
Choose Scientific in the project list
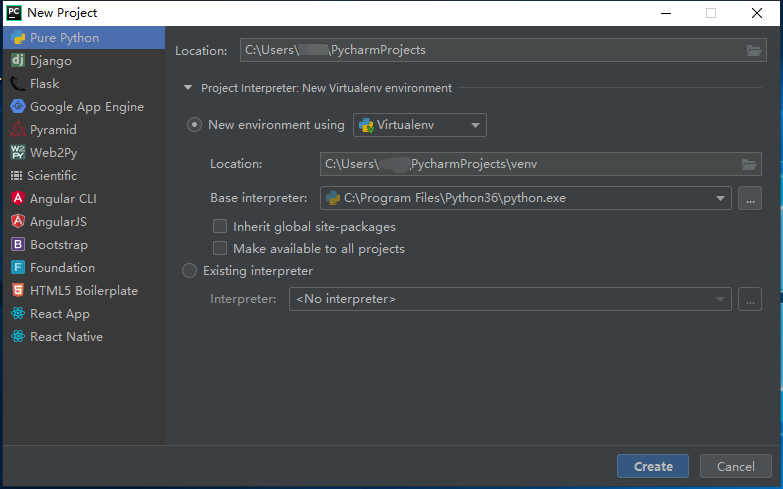click(52, 176)
